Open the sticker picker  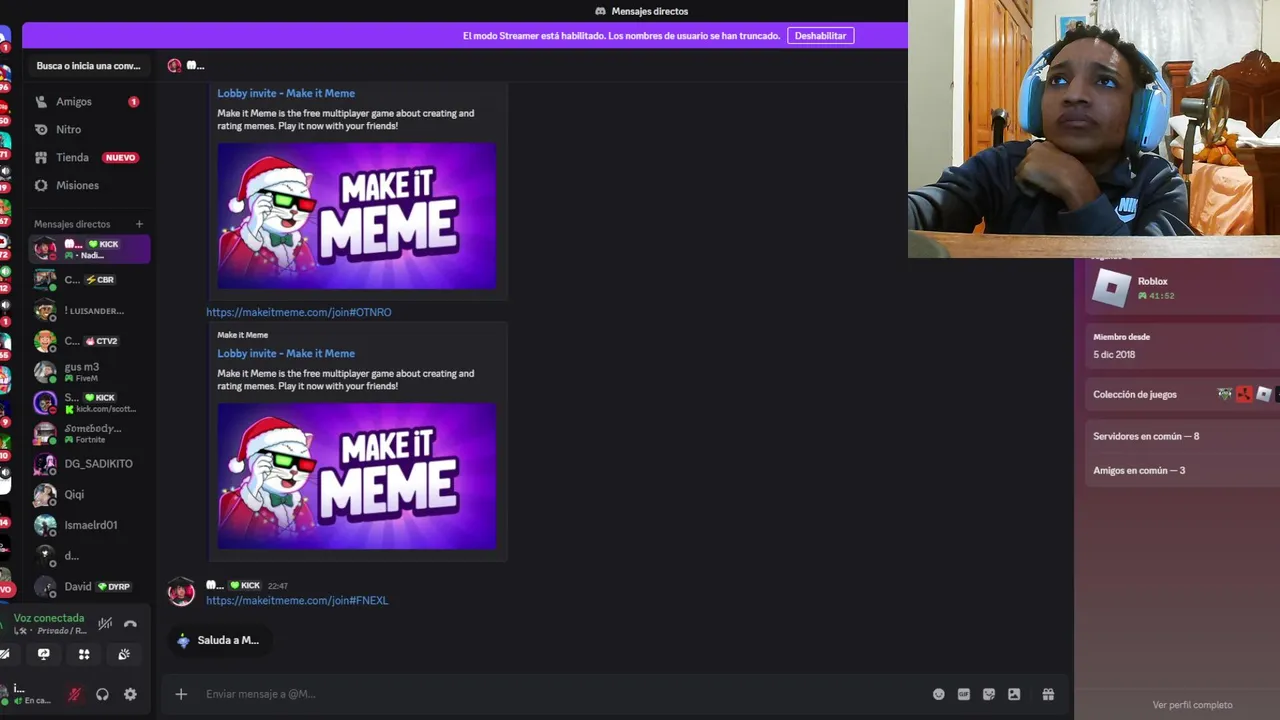click(x=989, y=694)
